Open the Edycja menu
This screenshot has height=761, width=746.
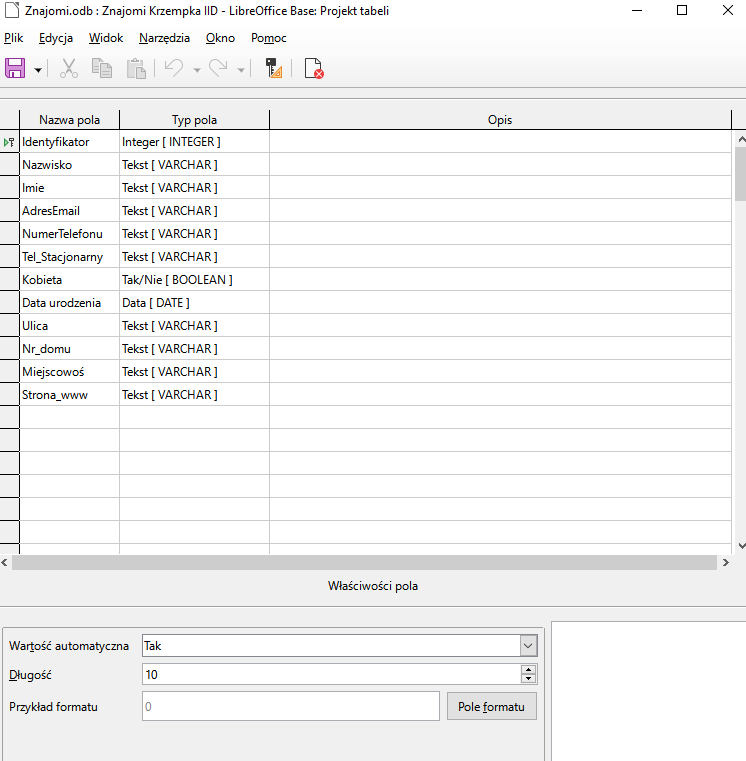[x=56, y=38]
